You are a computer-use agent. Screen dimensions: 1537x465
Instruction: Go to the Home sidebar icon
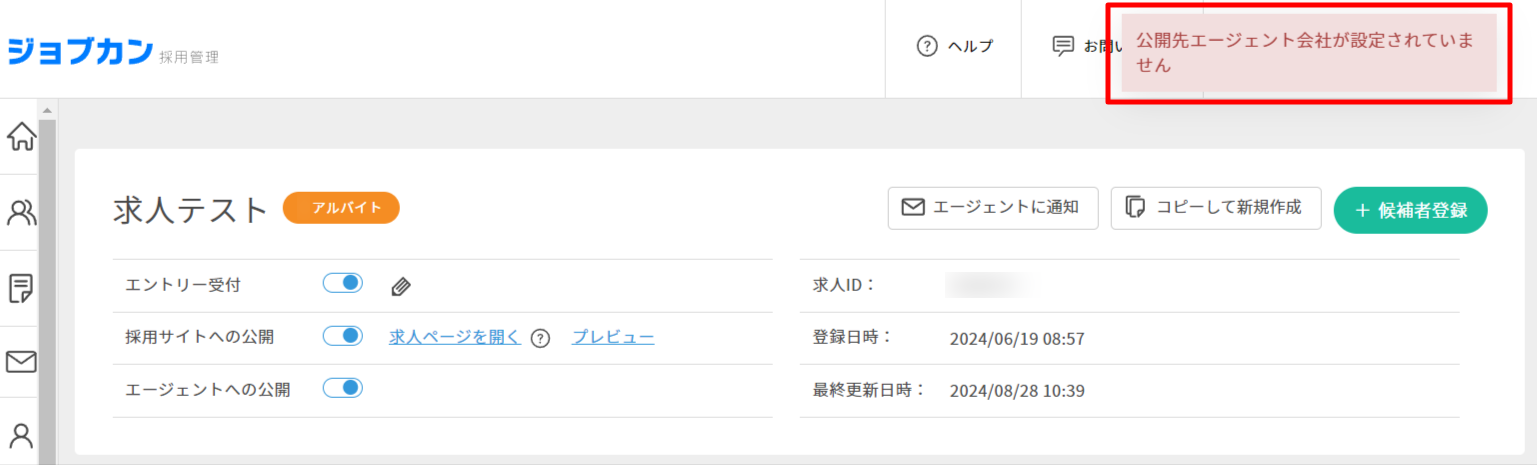tap(21, 137)
